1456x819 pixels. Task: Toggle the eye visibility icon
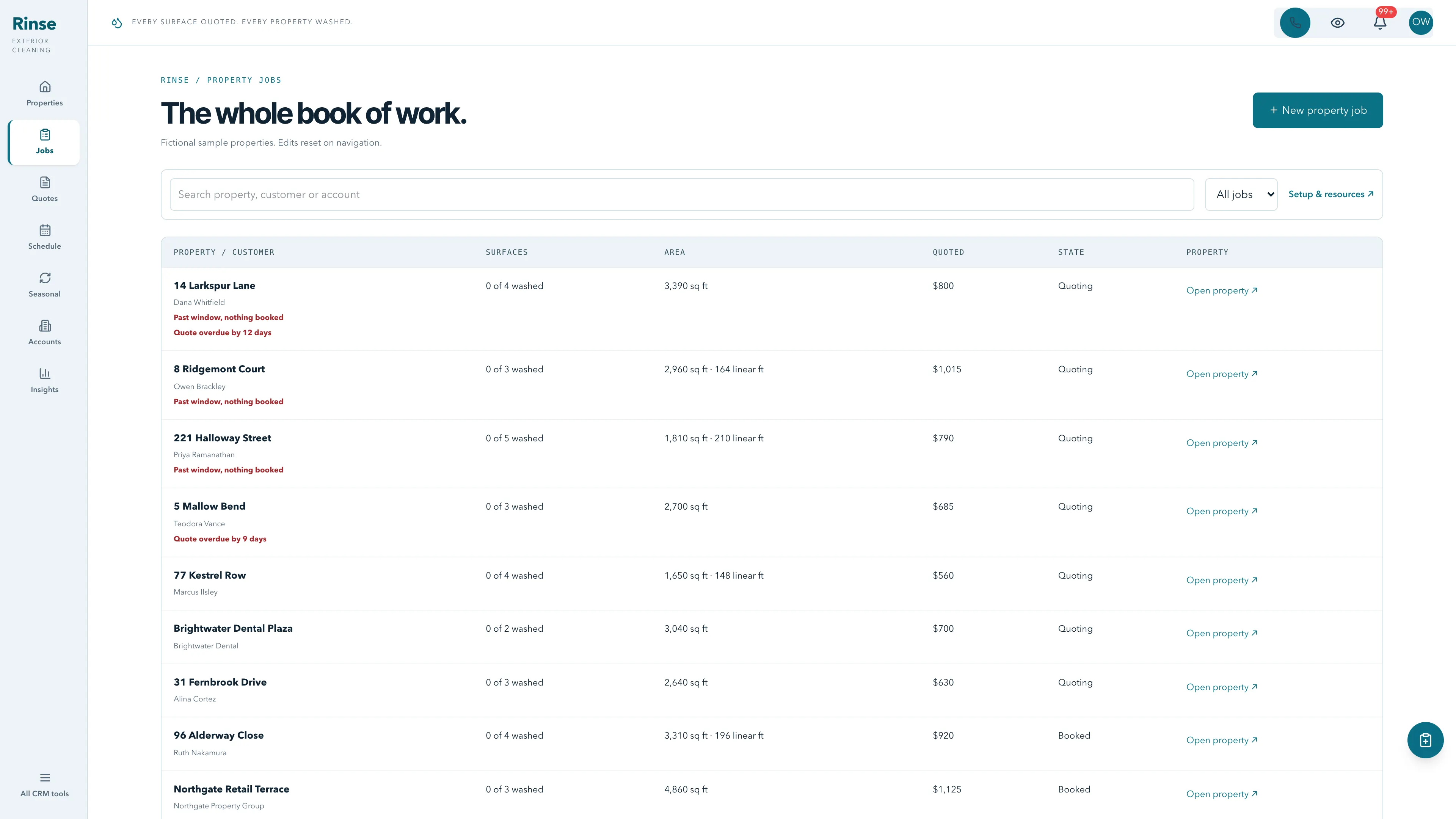coord(1337,23)
